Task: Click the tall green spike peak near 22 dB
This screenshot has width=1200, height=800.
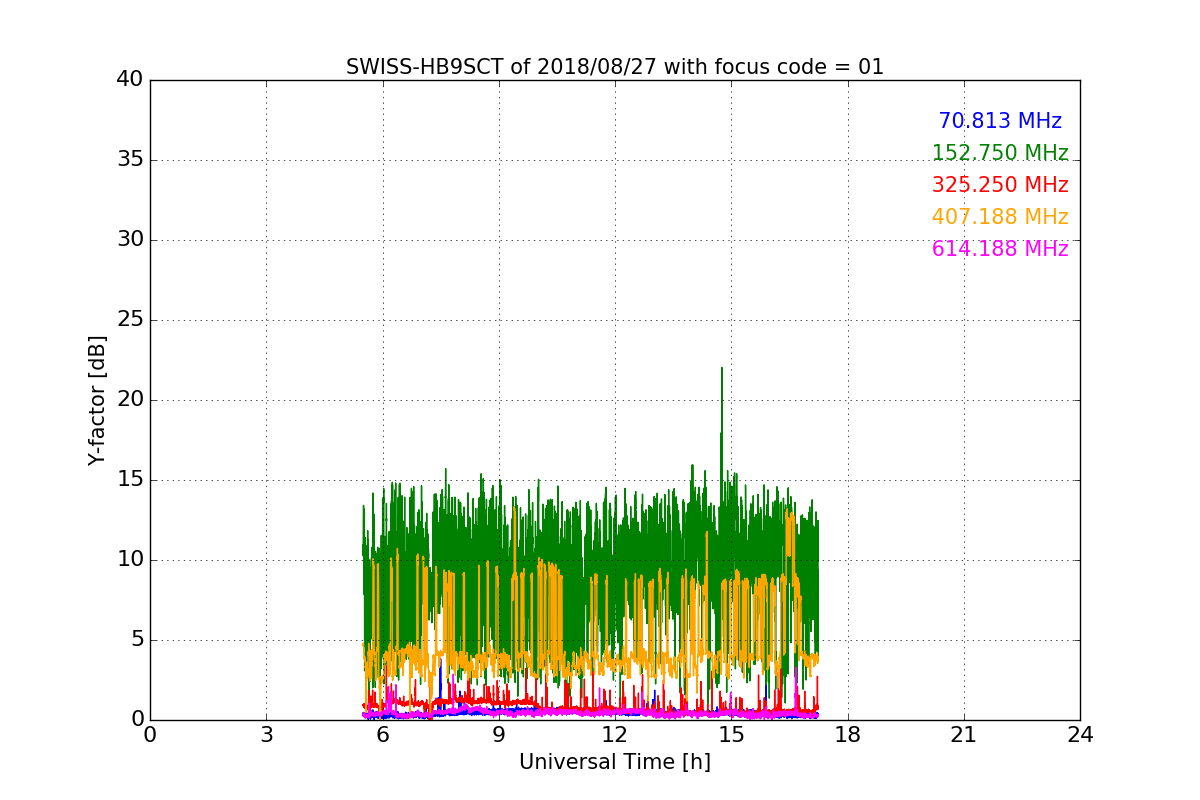Action: pyautogui.click(x=722, y=369)
